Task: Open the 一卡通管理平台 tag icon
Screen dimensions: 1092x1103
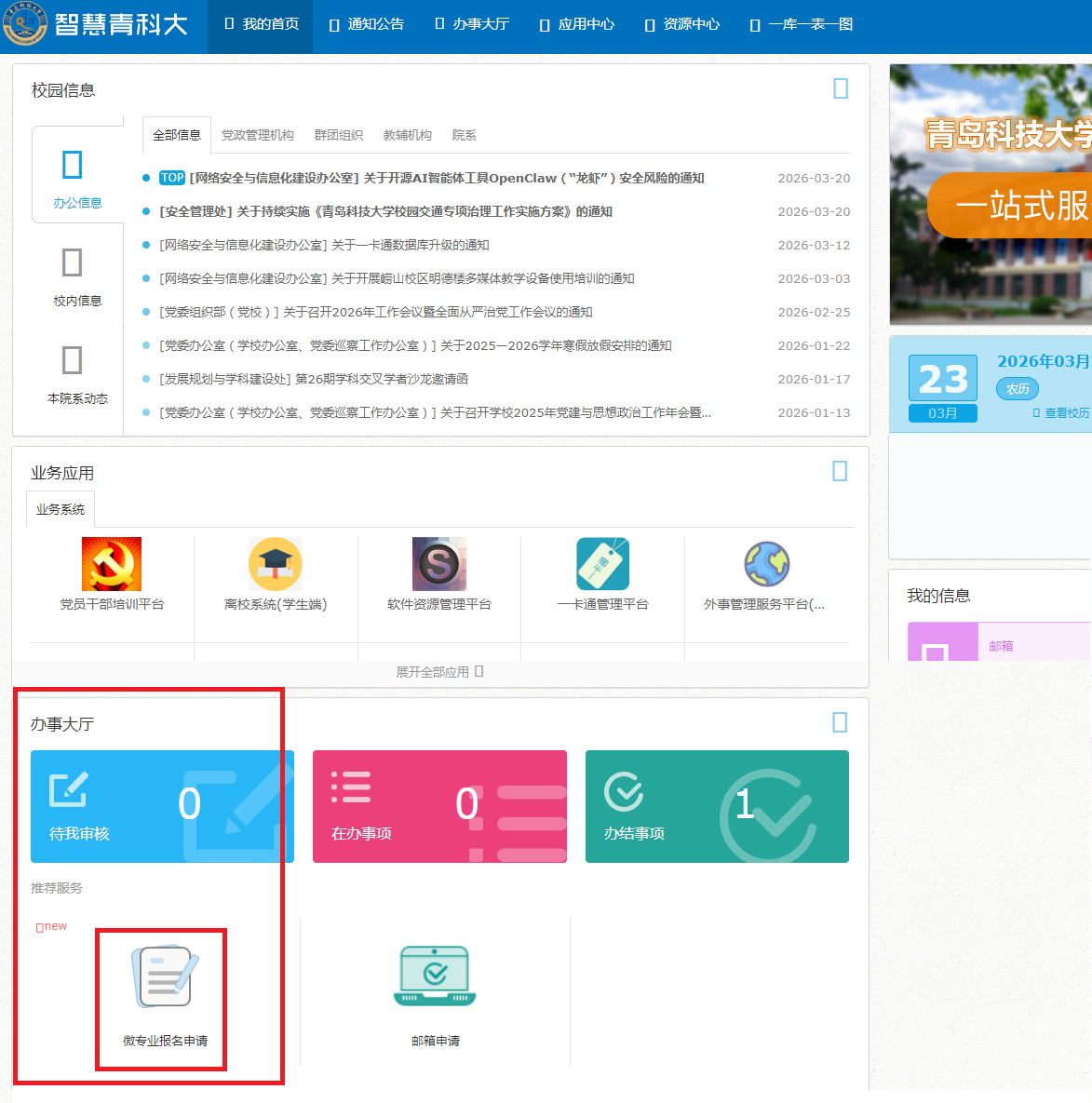Action: (x=602, y=564)
